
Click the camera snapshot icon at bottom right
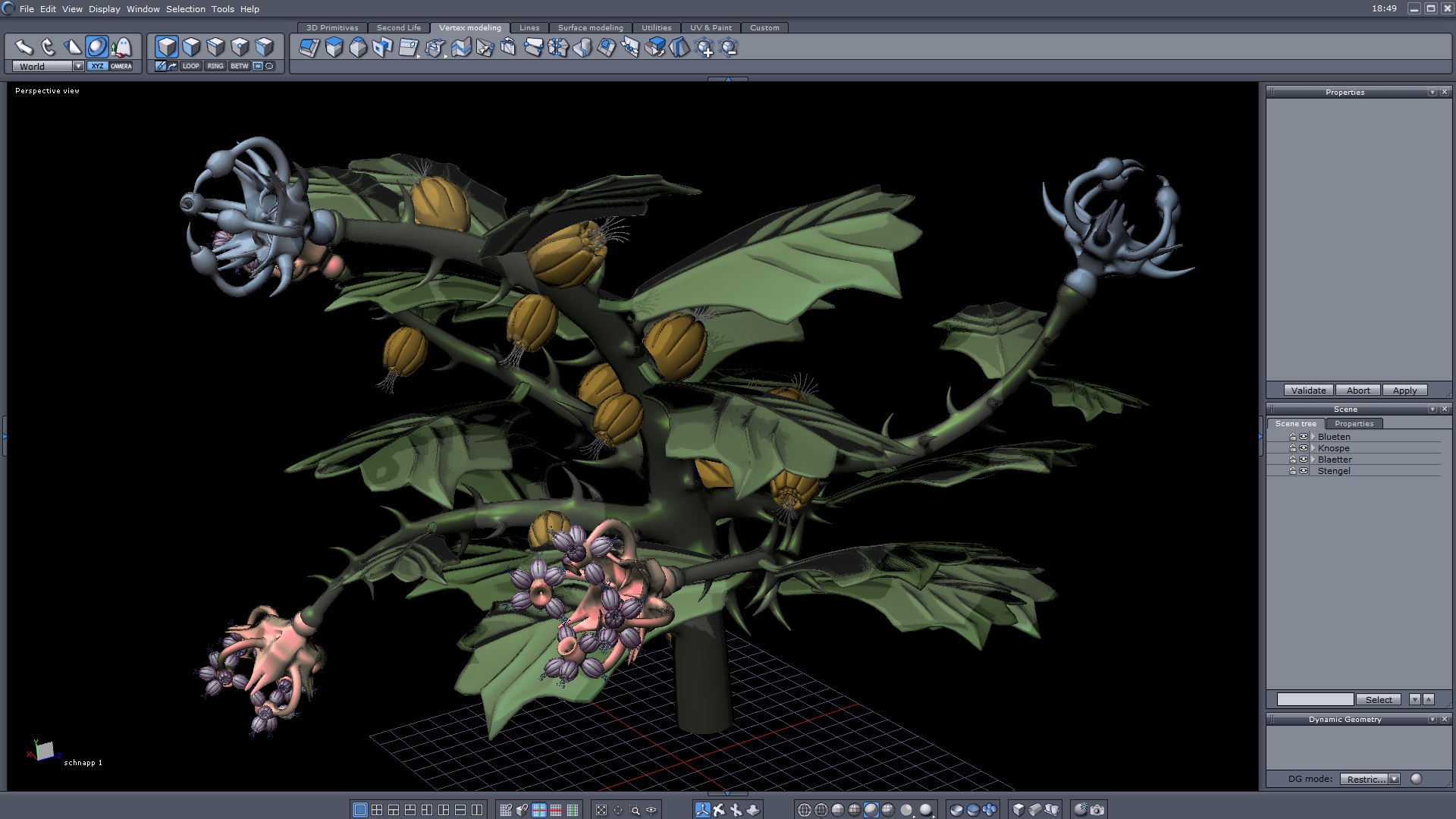pos(1097,810)
